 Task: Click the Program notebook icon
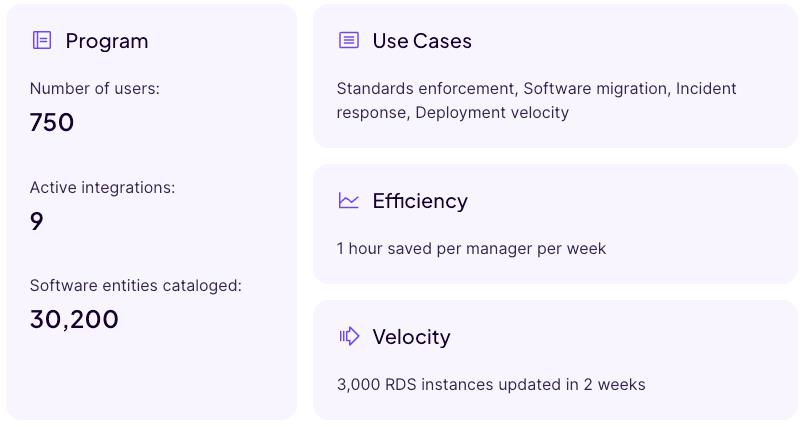click(x=42, y=40)
